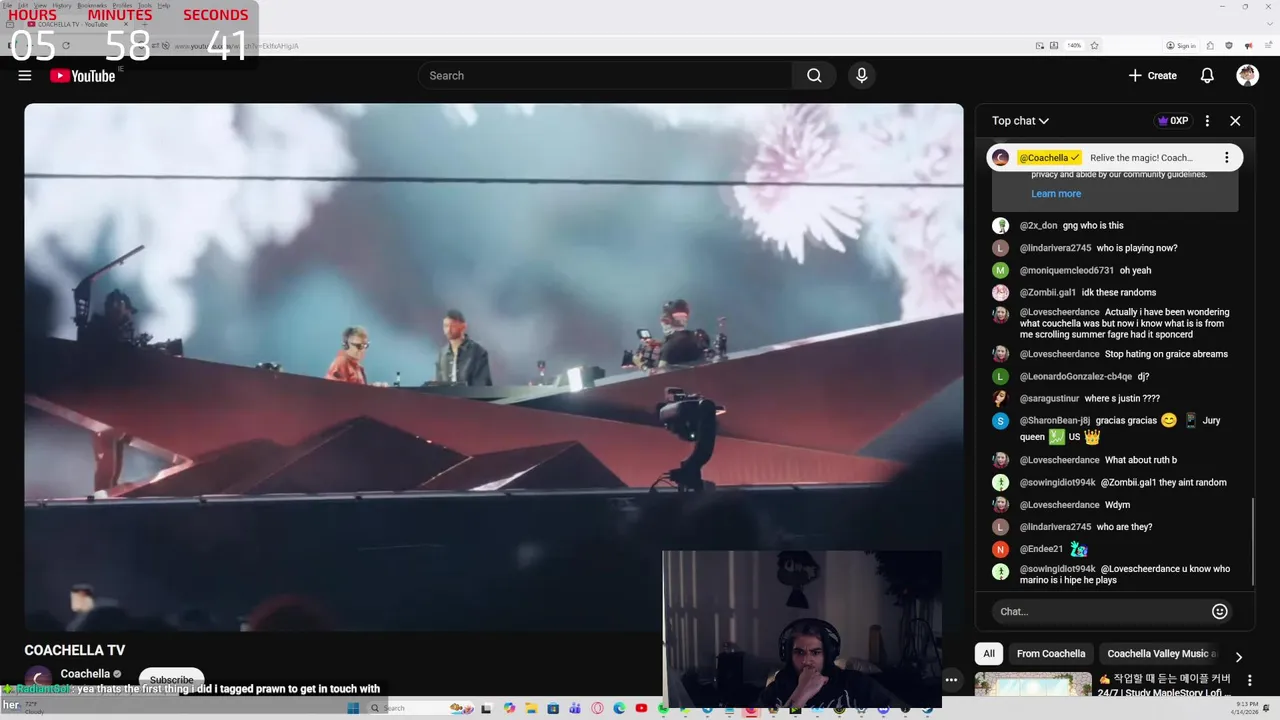Click the @Endee21 chat username
1280x720 pixels.
pyautogui.click(x=1041, y=549)
